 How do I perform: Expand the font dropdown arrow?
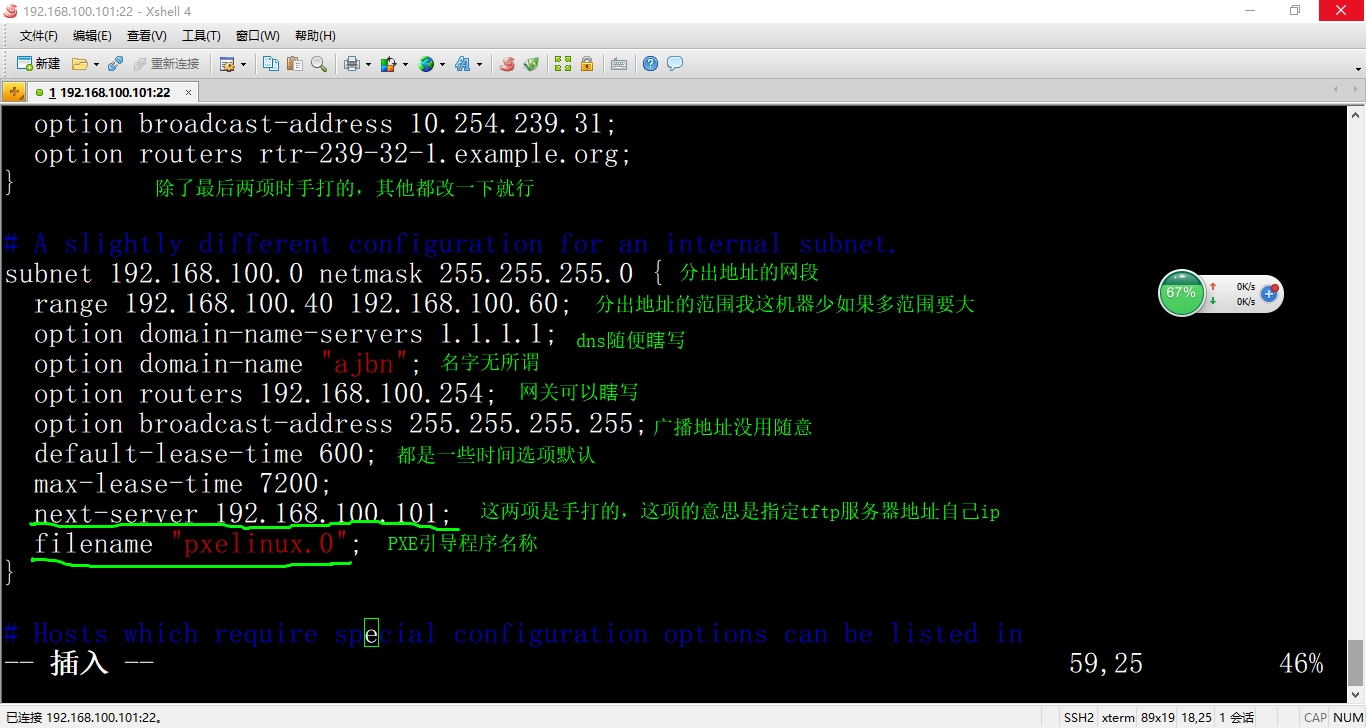click(479, 64)
